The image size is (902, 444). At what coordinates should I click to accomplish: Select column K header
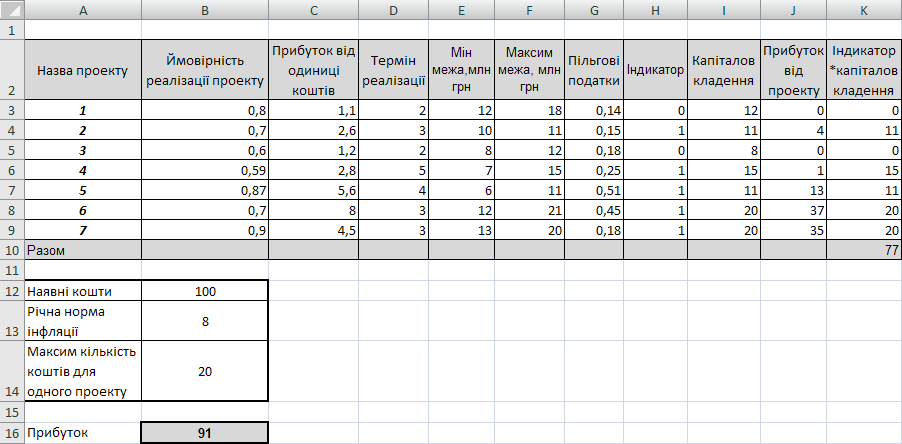[865, 9]
